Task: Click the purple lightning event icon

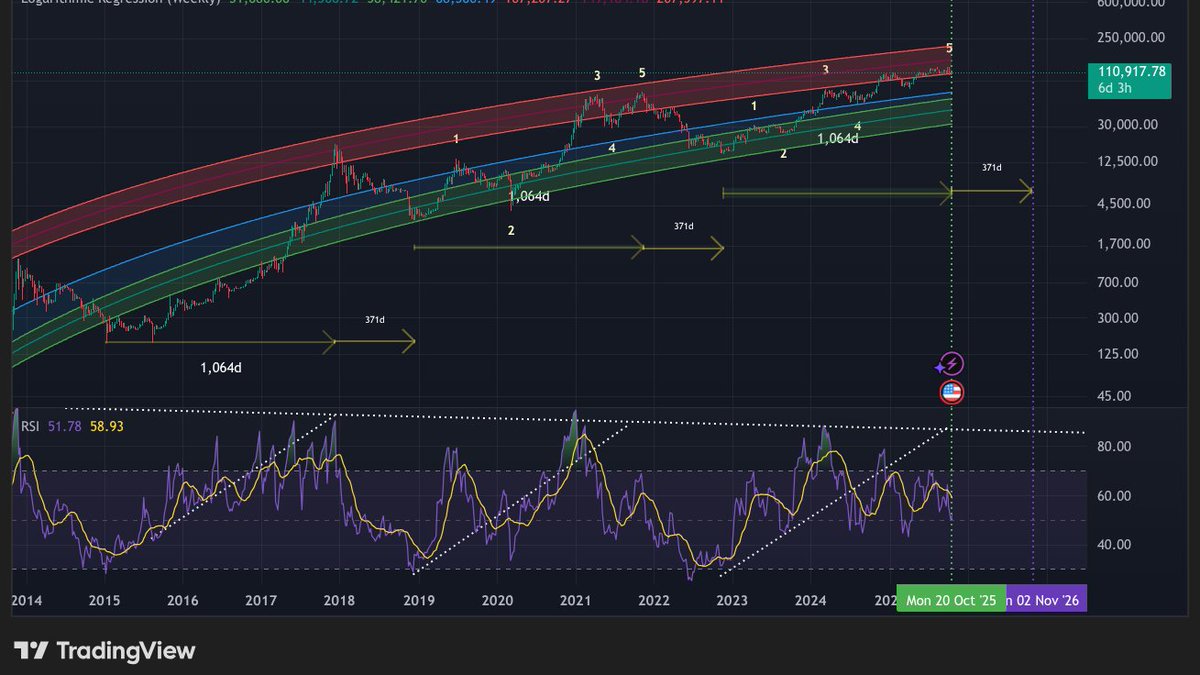Action: point(951,364)
